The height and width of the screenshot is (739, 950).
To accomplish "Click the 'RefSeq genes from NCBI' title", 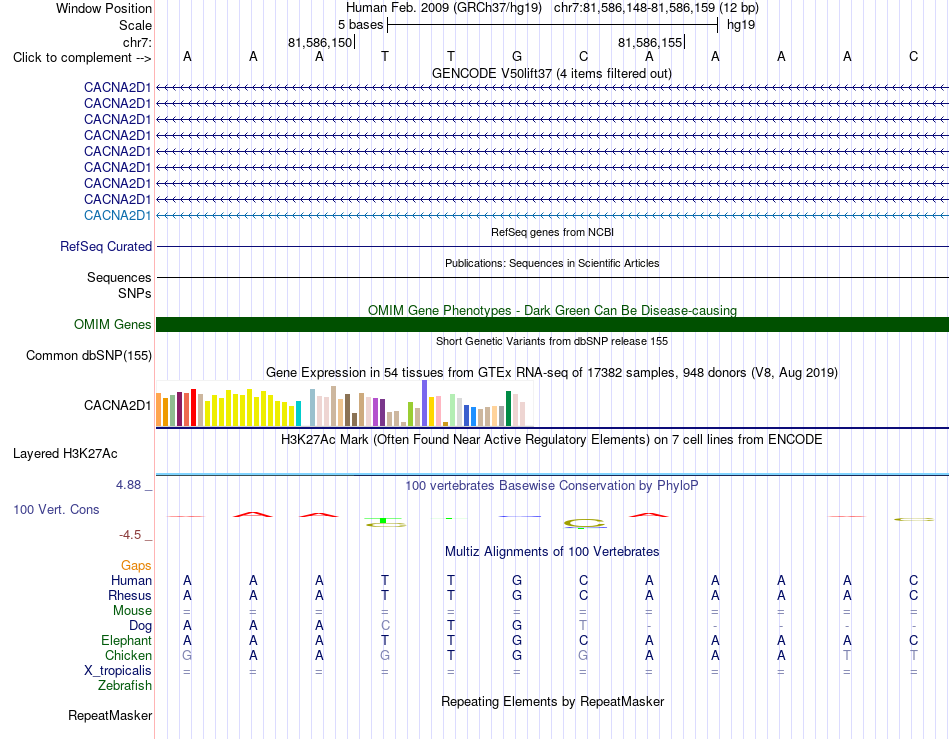I will [553, 232].
